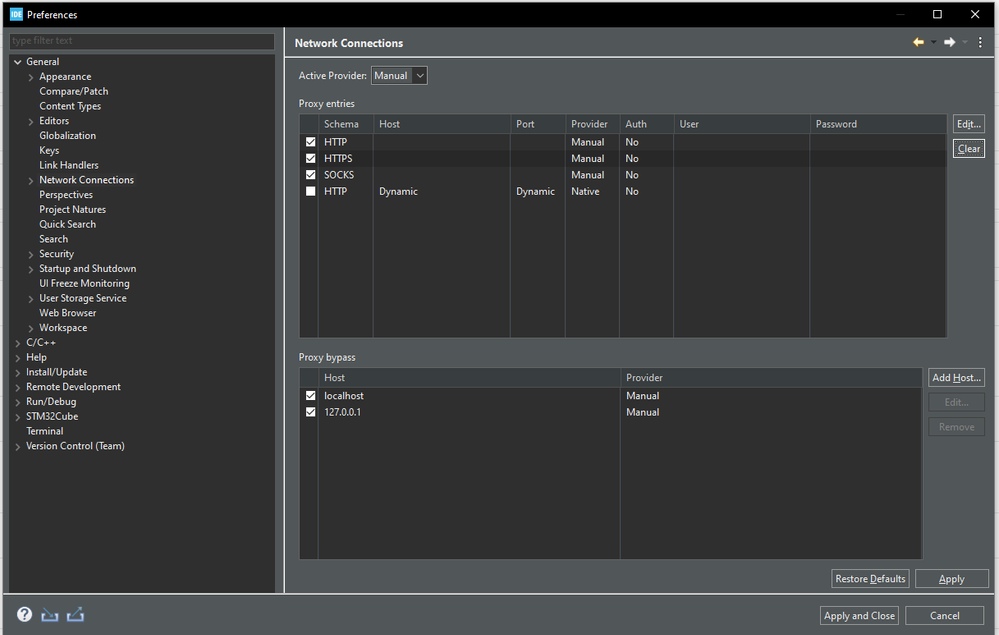
Task: Select the HTTPS schema cell
Action: (338, 159)
